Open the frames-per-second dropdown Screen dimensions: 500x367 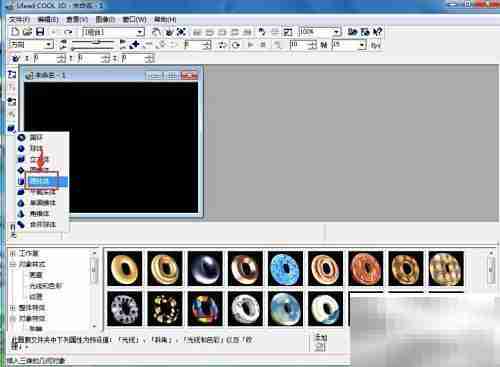[362, 45]
